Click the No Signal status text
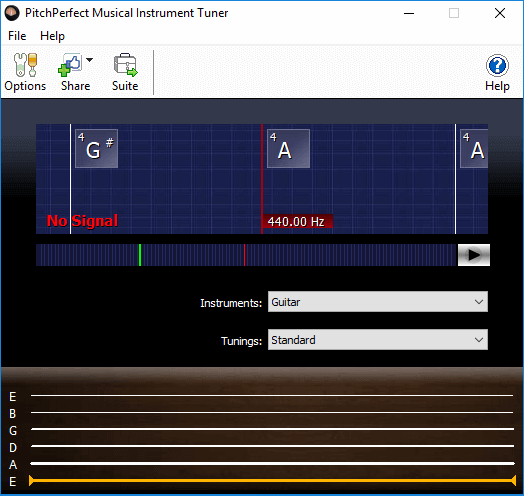 82,221
